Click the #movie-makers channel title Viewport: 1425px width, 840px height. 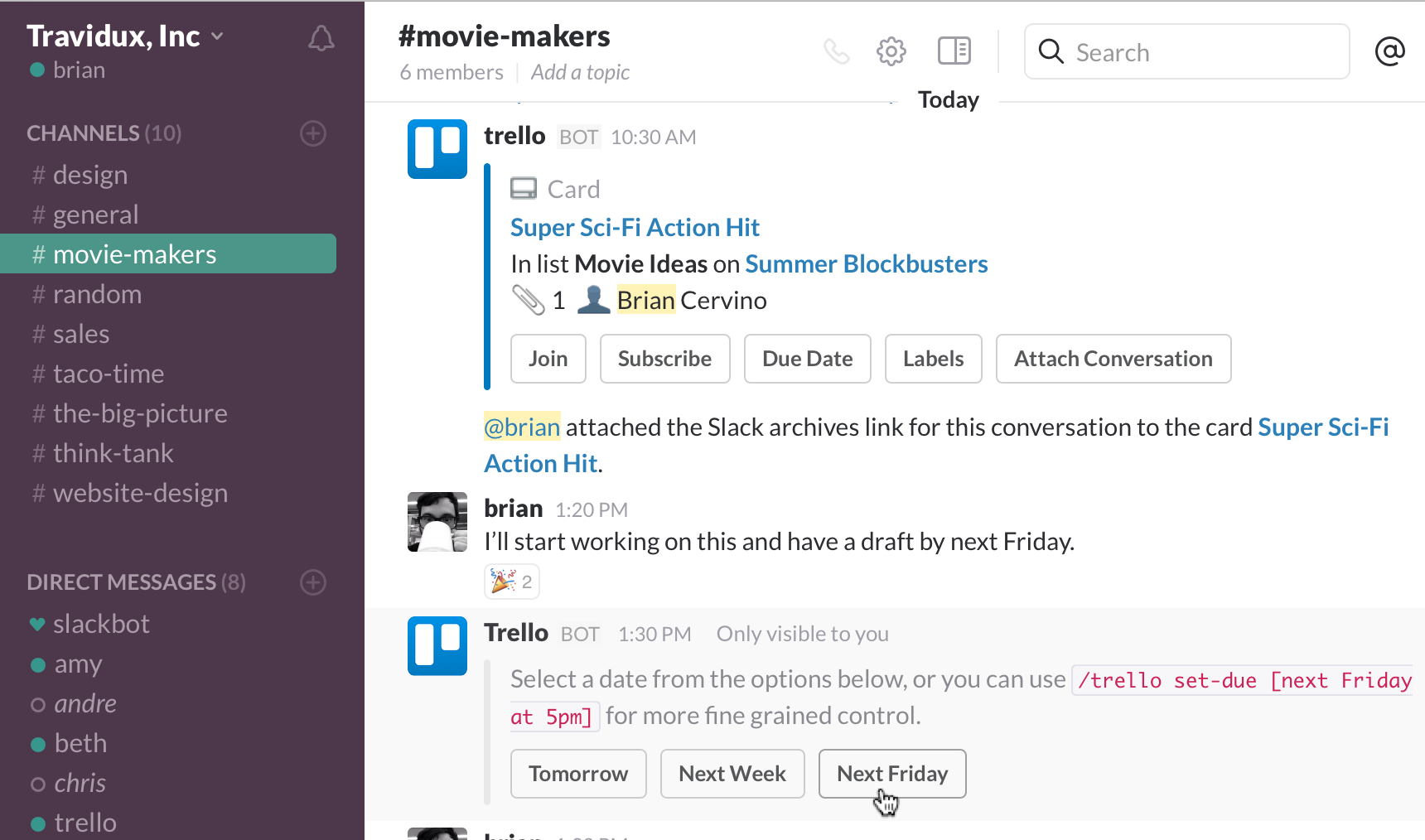(504, 36)
